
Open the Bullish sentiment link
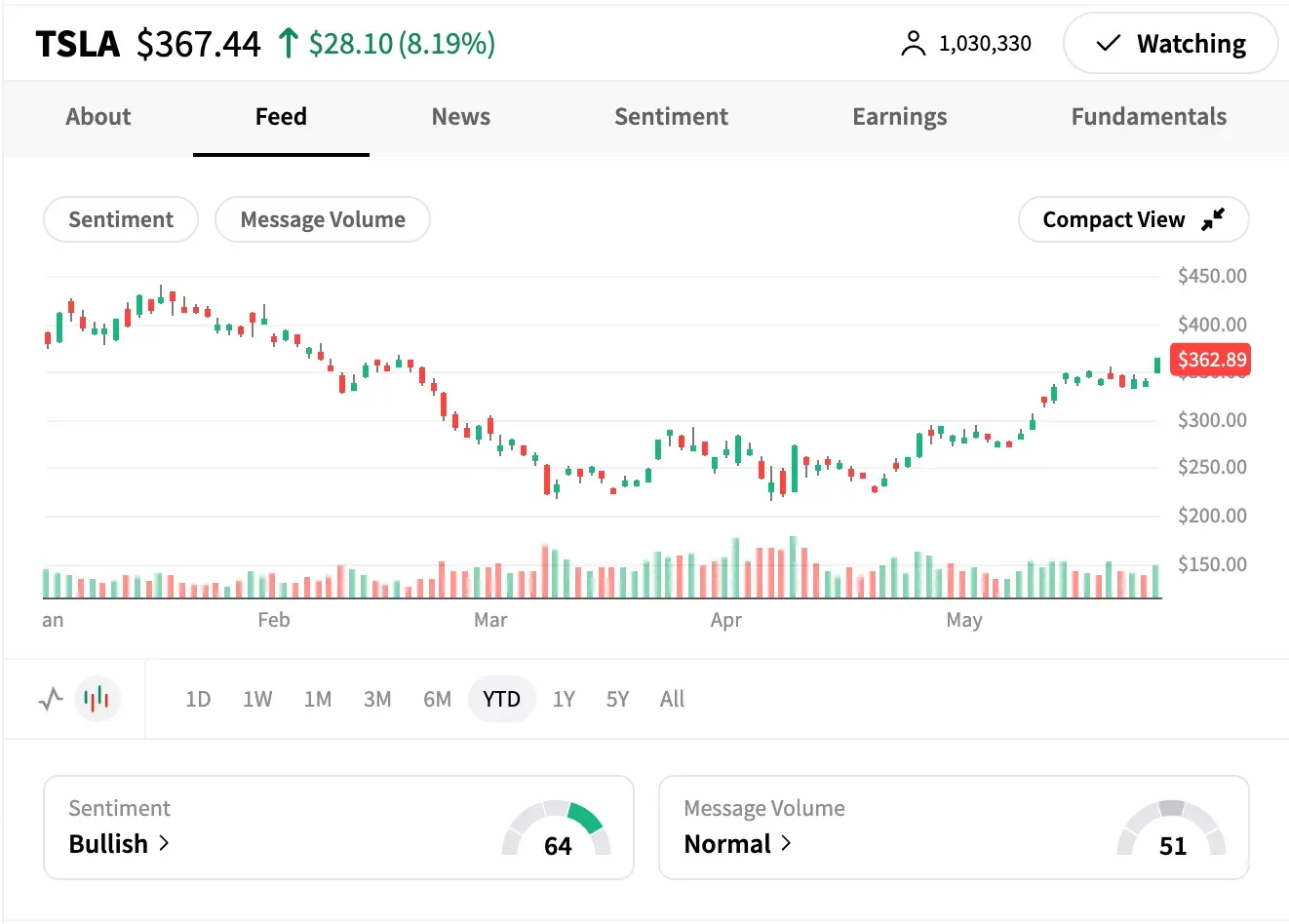pyautogui.click(x=119, y=843)
